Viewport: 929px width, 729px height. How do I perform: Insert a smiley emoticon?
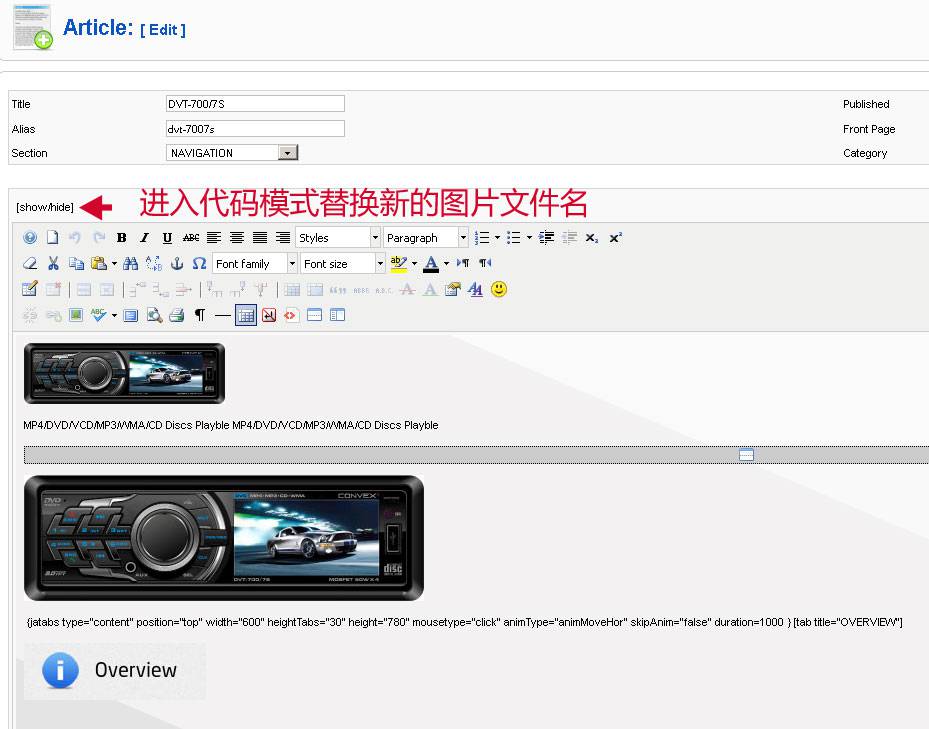click(498, 289)
